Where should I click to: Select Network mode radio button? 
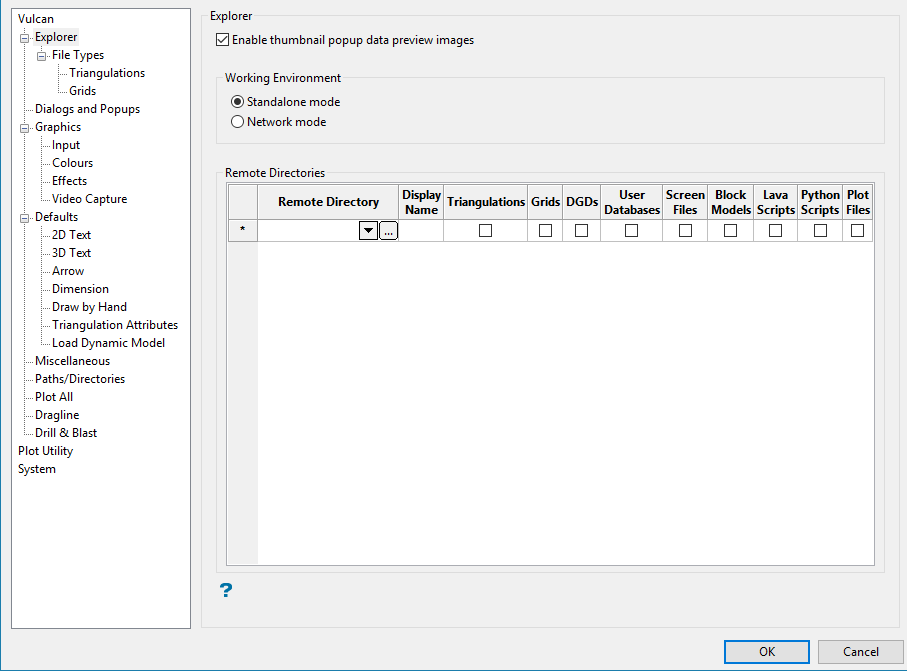click(237, 122)
